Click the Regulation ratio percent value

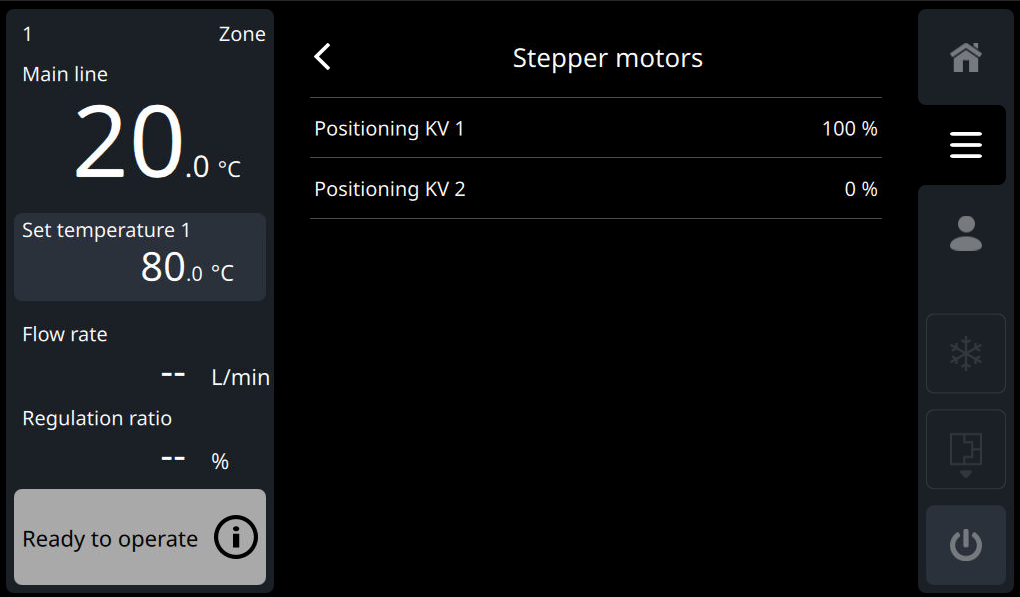(195, 460)
